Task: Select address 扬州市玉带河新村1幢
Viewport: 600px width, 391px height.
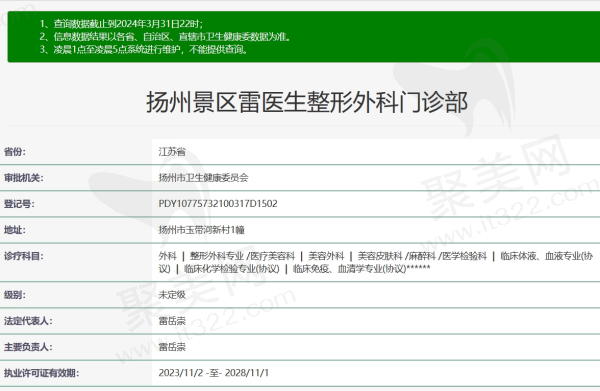Action: (202, 230)
